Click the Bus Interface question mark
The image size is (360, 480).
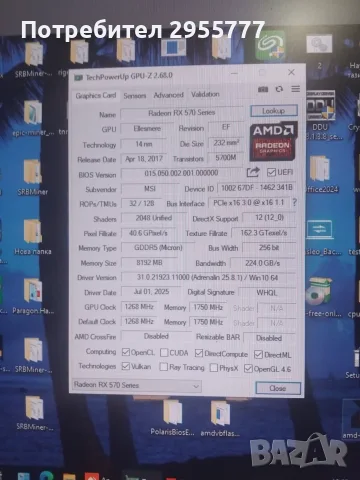pos(294,202)
